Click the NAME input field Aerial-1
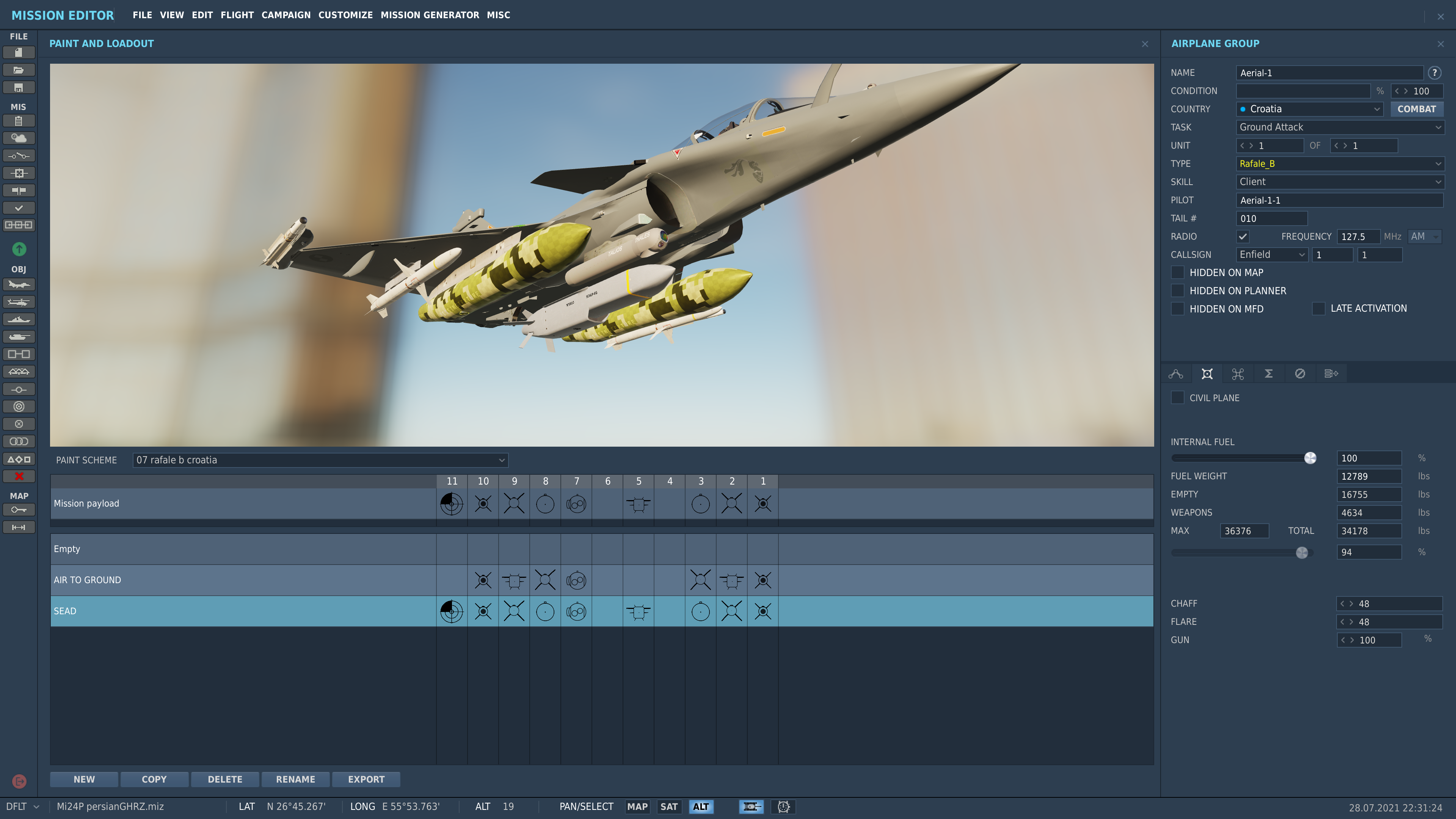The width and height of the screenshot is (1456, 819). pos(1329,73)
